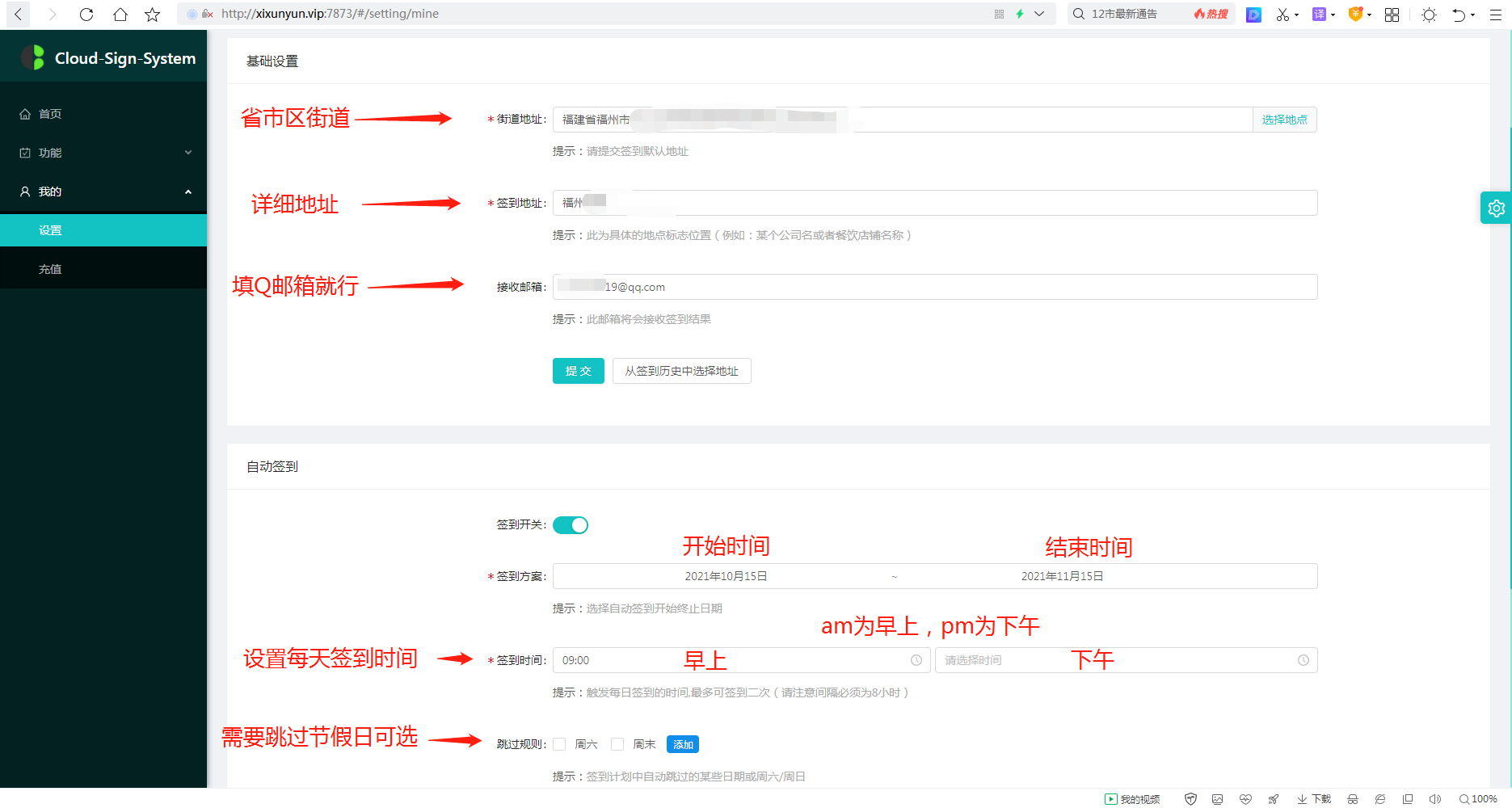Click the purple 译 translate icon
Viewport: 1512px width, 808px height.
point(1319,15)
